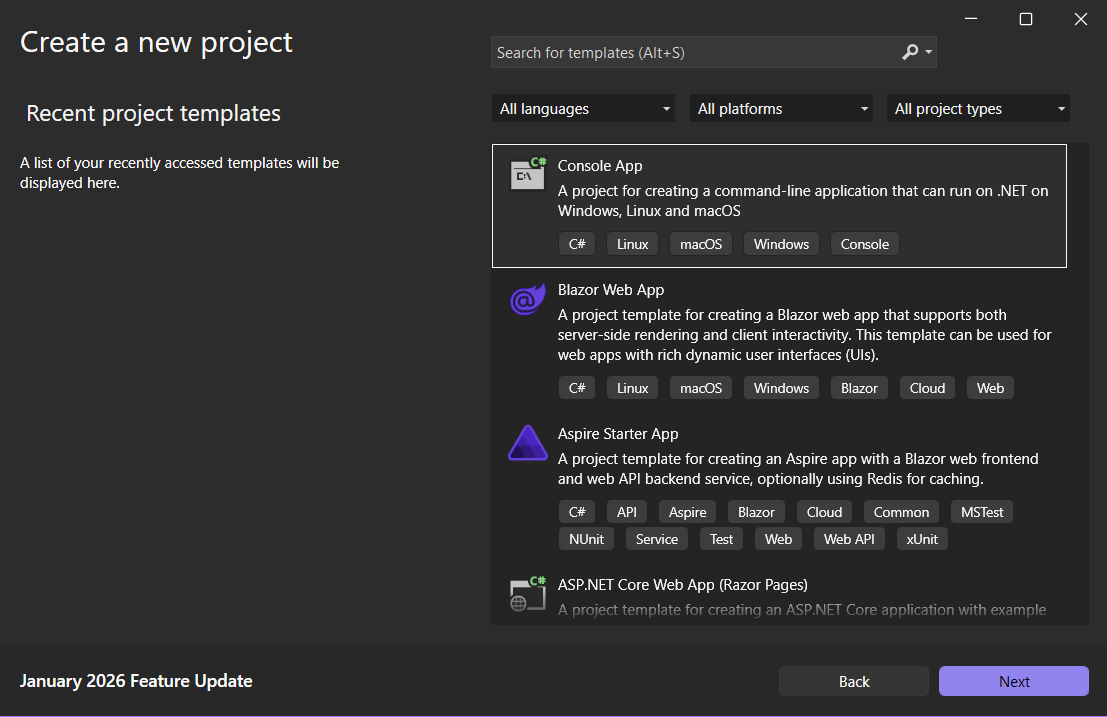This screenshot has width=1107, height=717.
Task: Select the Linux tag under Blazor Web App
Action: [x=632, y=387]
